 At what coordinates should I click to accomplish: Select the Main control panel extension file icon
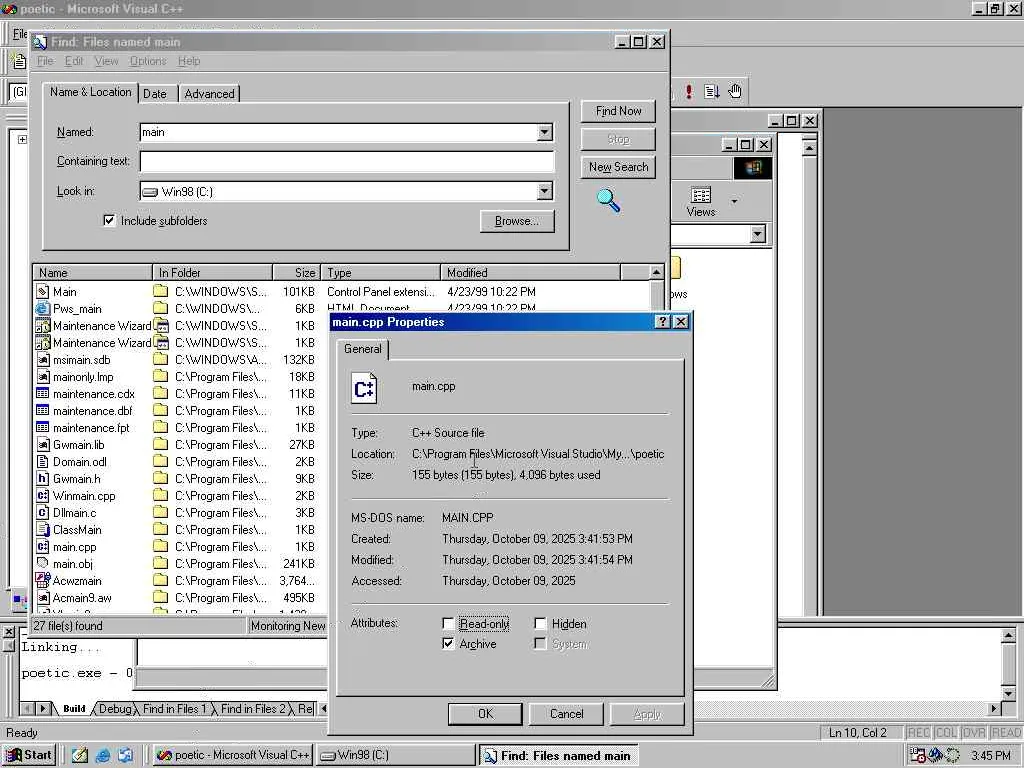pos(42,291)
